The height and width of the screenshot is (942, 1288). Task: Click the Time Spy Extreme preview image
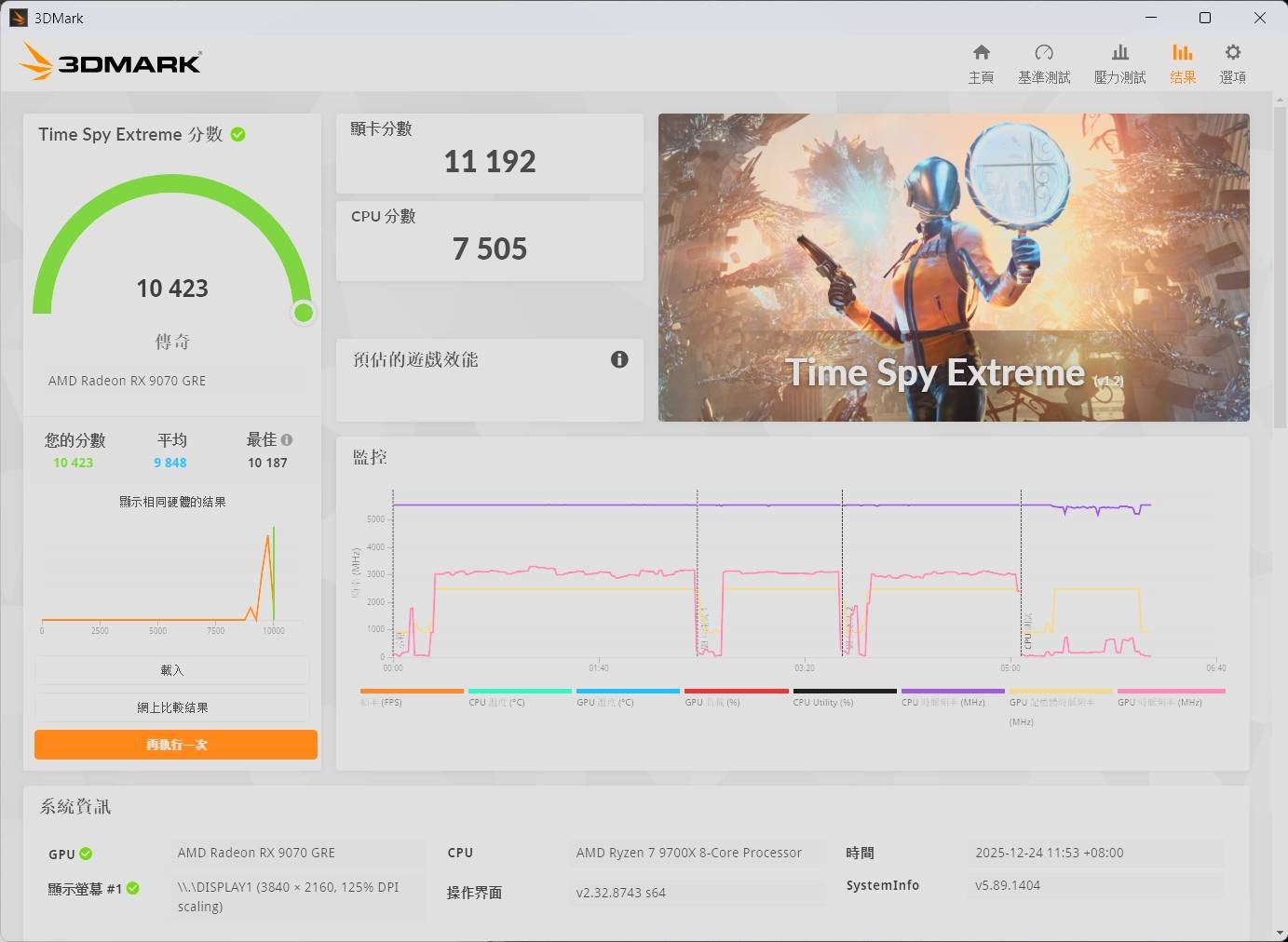(x=953, y=267)
